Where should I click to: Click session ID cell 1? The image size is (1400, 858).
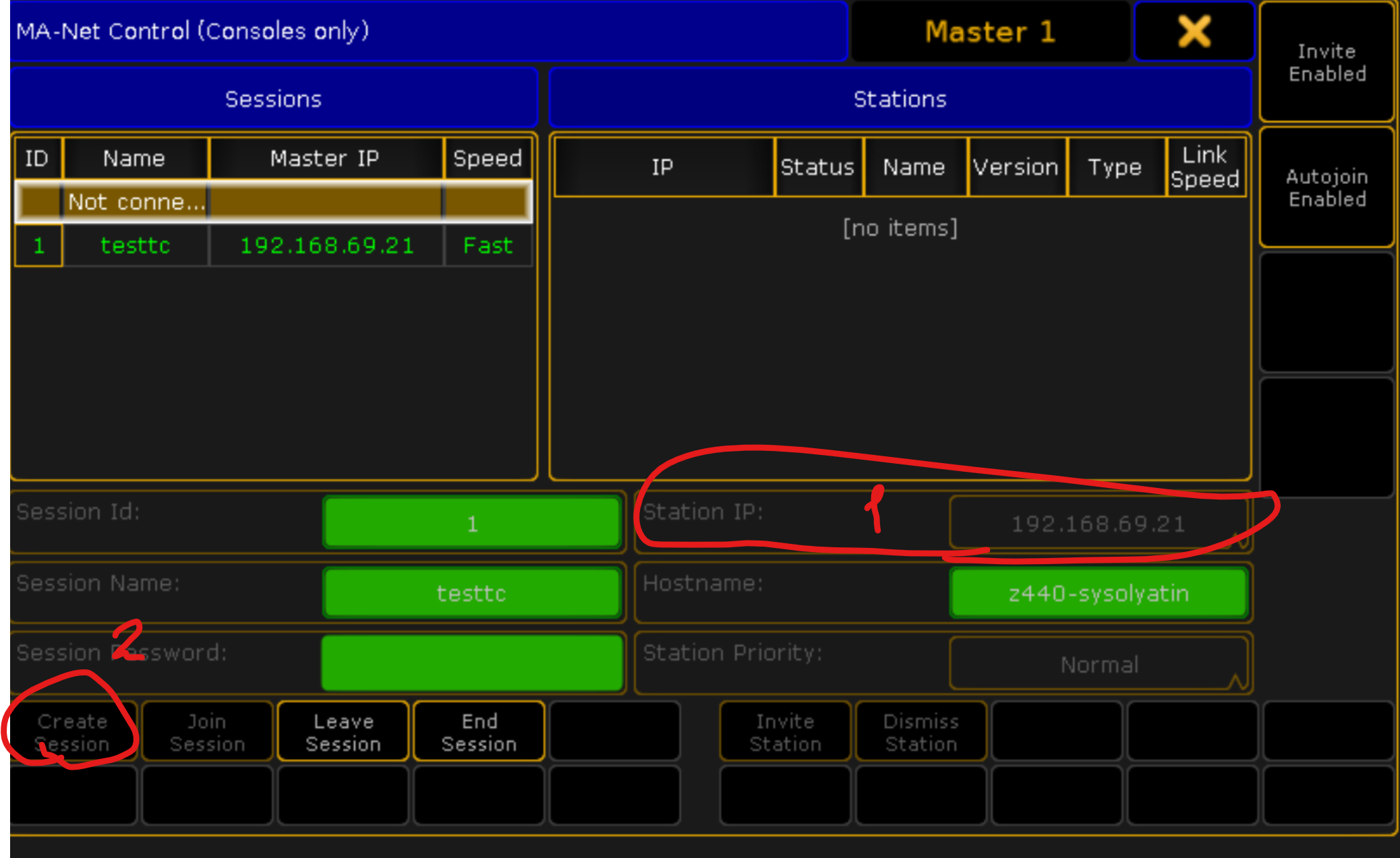click(x=39, y=245)
